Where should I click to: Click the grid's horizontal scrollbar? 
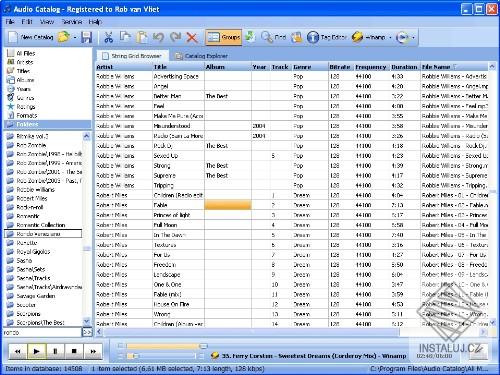(292, 332)
